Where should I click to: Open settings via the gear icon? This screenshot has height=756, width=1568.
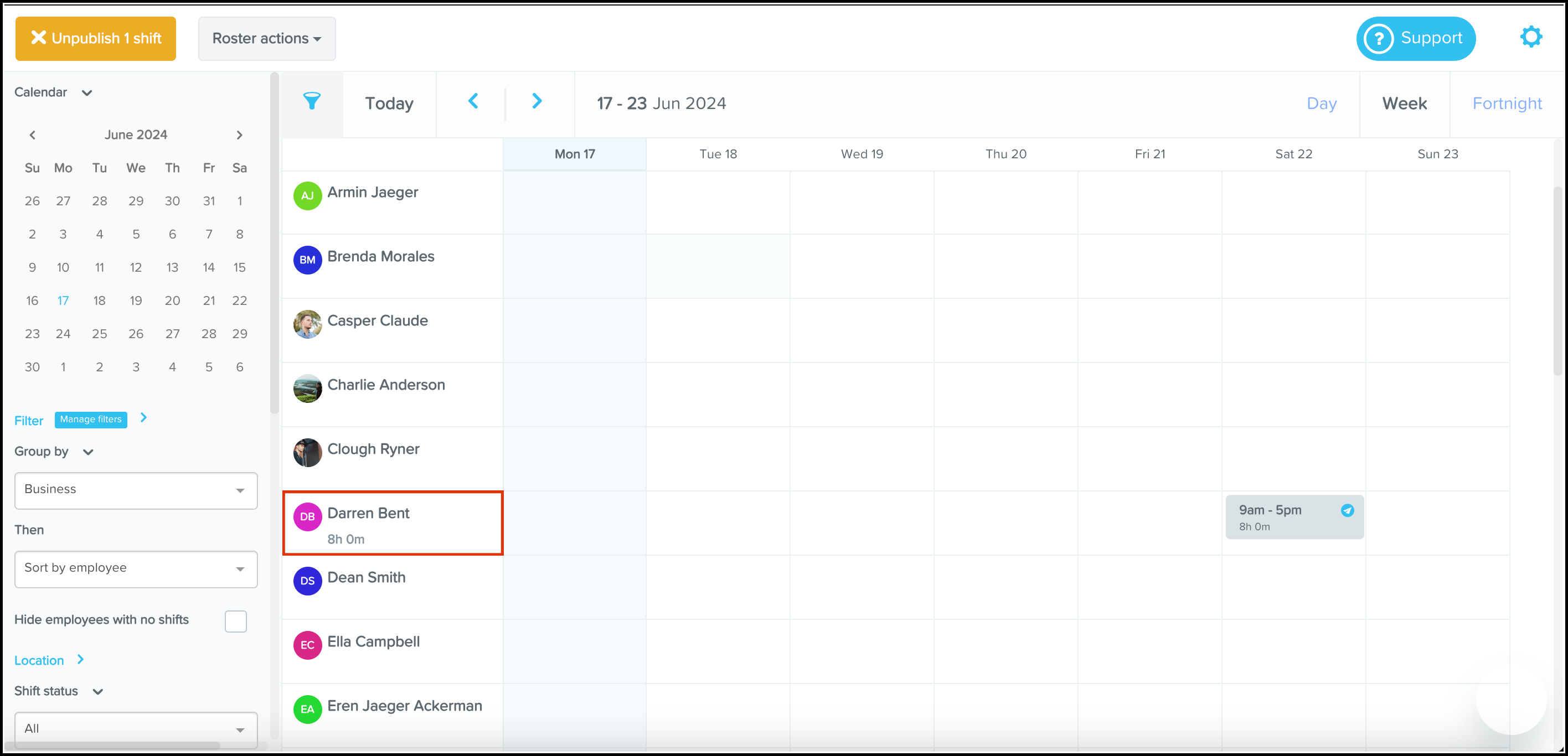point(1530,37)
